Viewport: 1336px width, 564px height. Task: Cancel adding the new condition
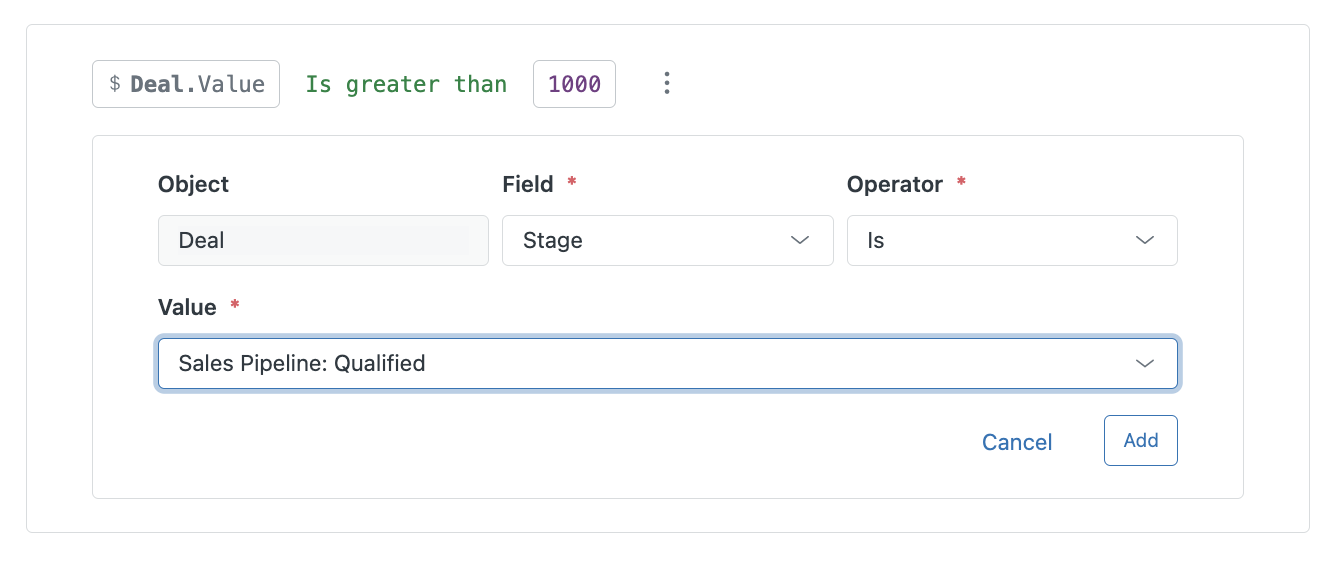(1017, 442)
